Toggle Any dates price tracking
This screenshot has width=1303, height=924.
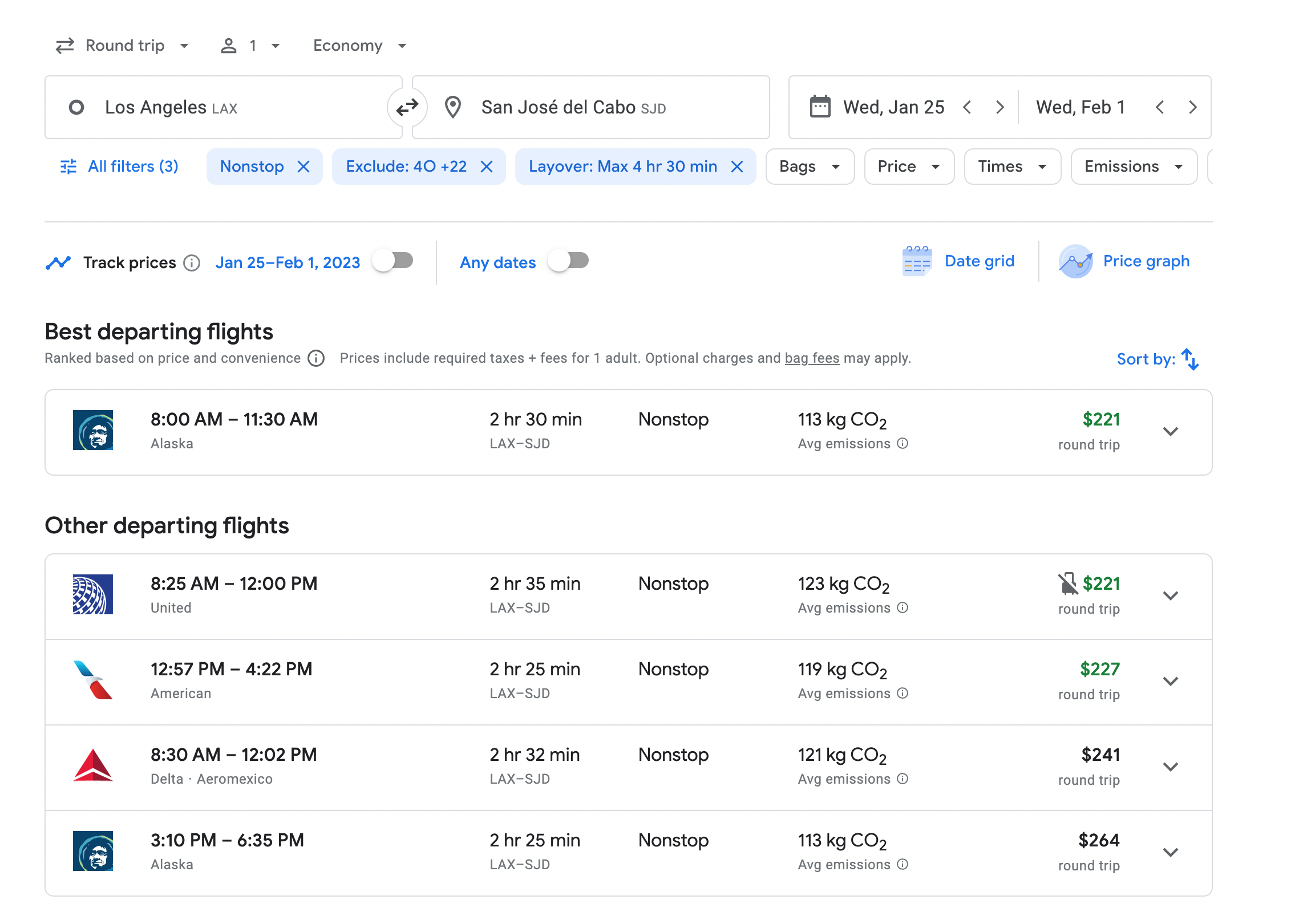click(x=569, y=261)
